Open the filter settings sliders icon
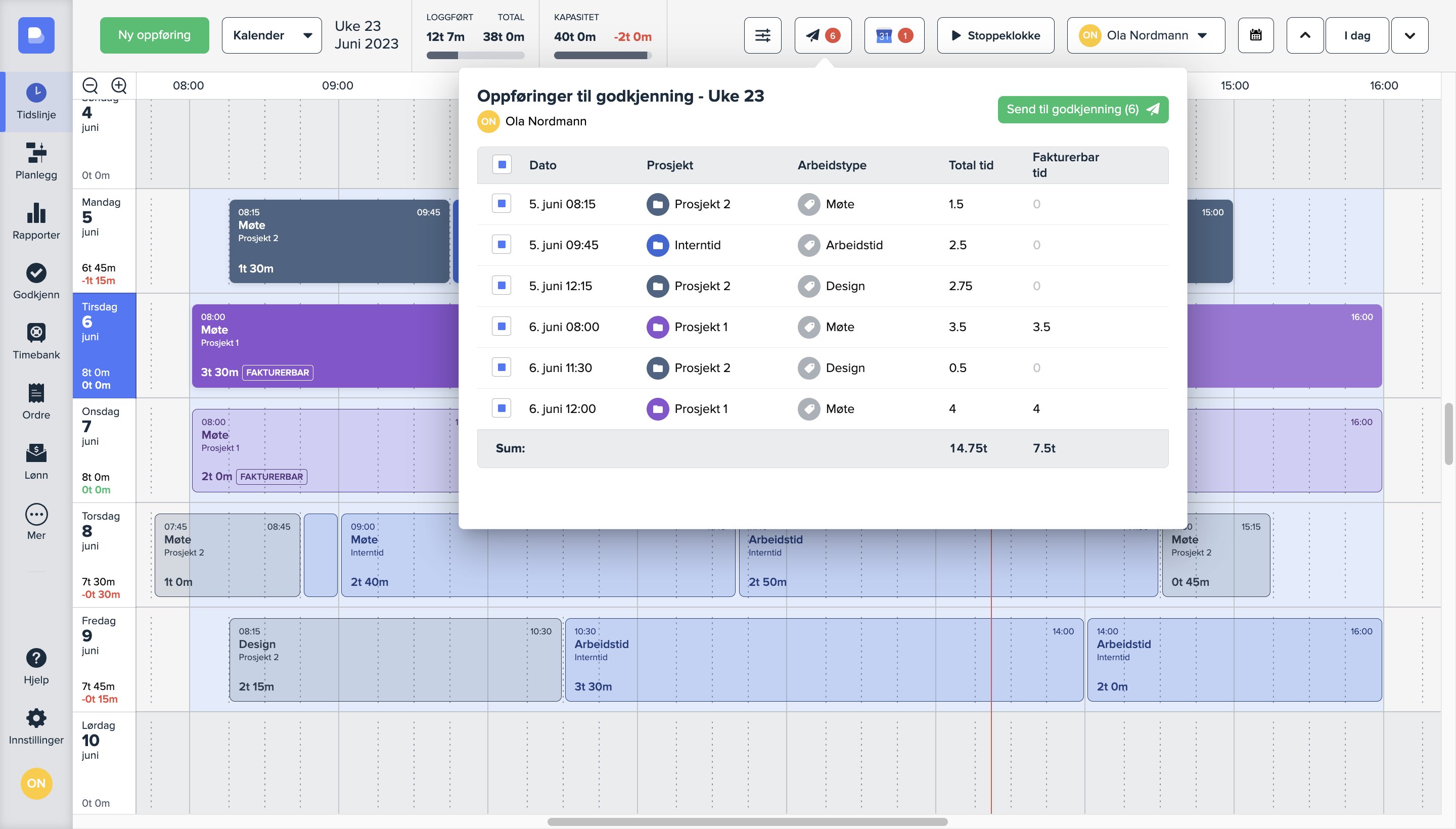This screenshot has width=1456, height=829. pos(762,35)
